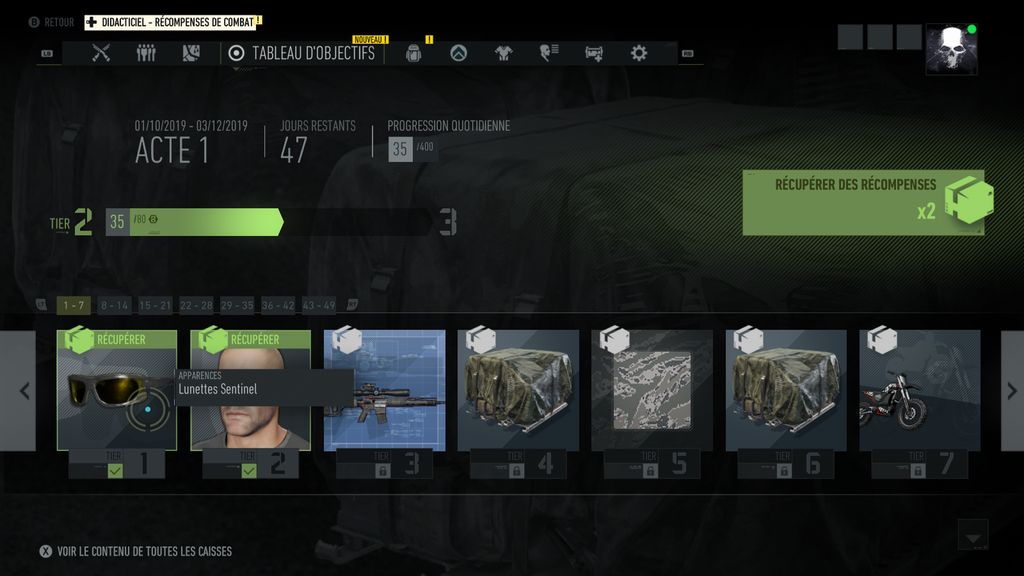Open the squad members icon tab
Screen dimensions: 1024x576
pyautogui.click(x=146, y=53)
